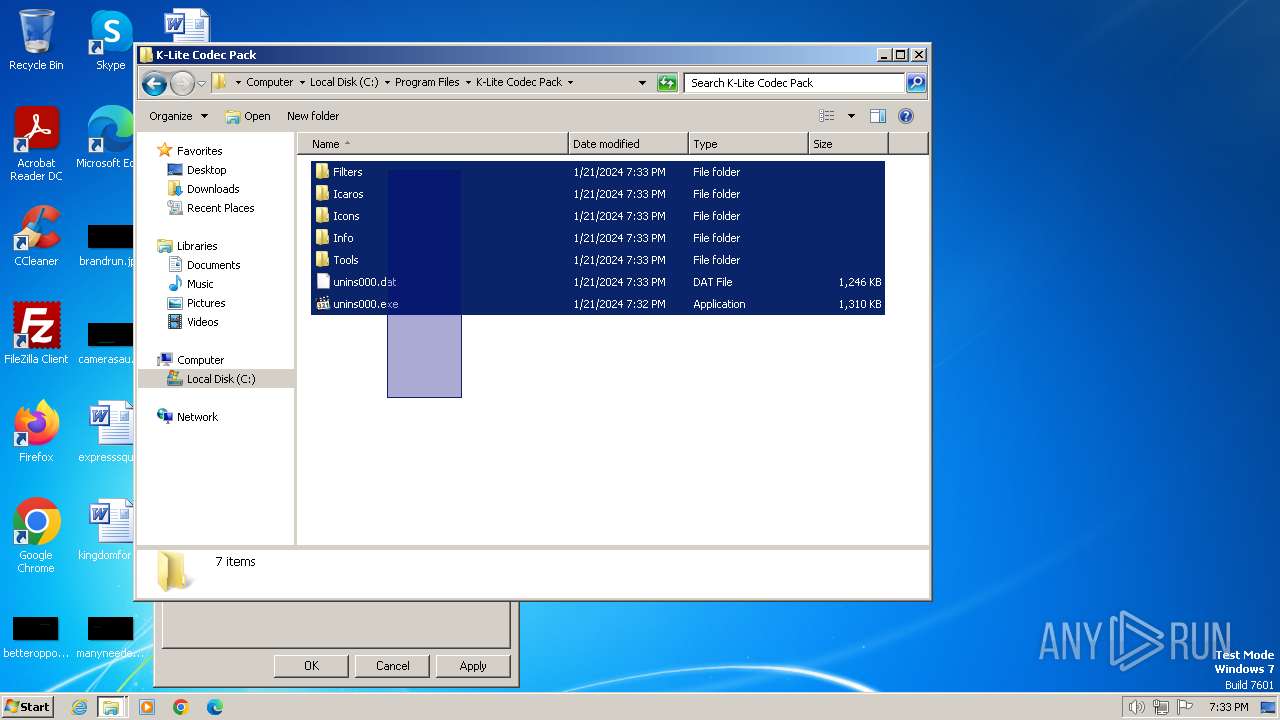The image size is (1280, 720).
Task: Click the 7:33 PM taskbar clock
Action: 1228,707
